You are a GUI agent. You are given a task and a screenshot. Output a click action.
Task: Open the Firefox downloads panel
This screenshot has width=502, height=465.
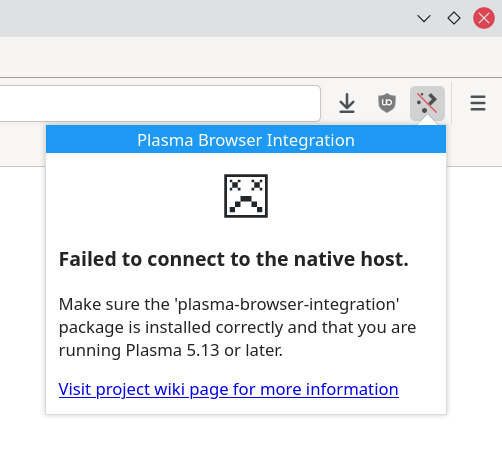(347, 103)
